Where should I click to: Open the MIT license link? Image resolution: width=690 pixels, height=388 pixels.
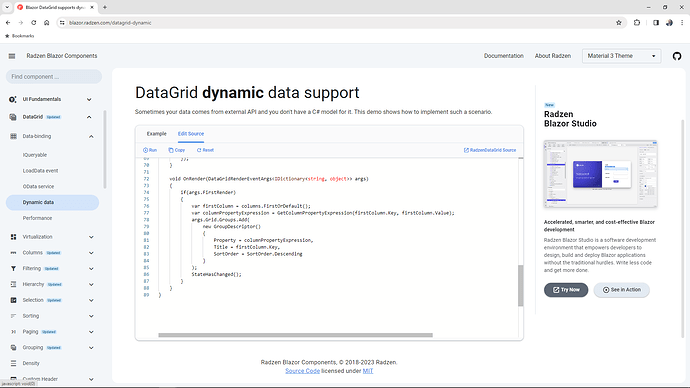tap(368, 371)
